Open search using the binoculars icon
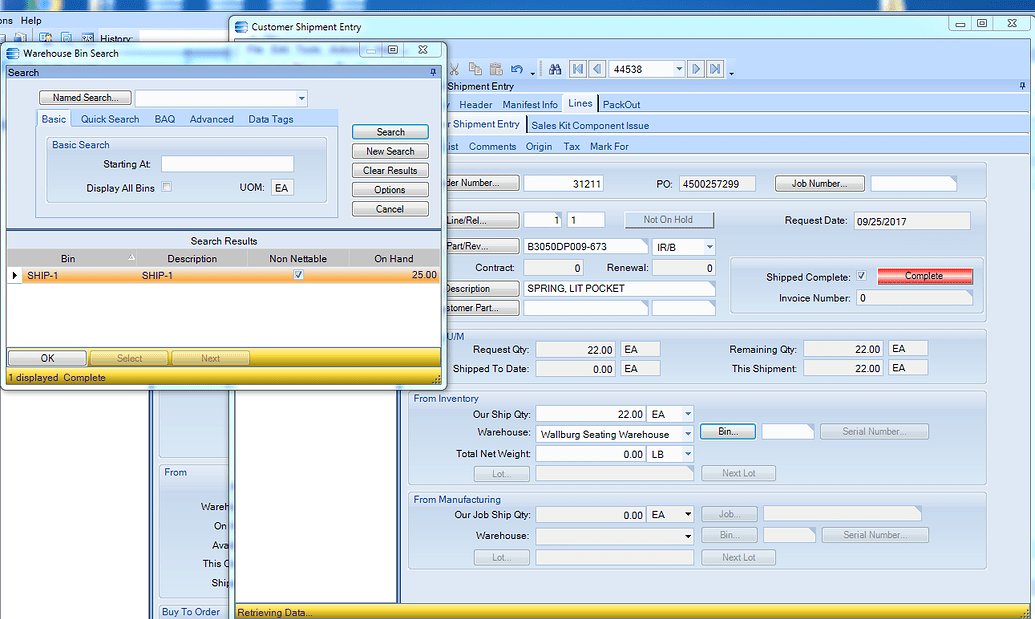This screenshot has height=619, width=1035. [555, 68]
